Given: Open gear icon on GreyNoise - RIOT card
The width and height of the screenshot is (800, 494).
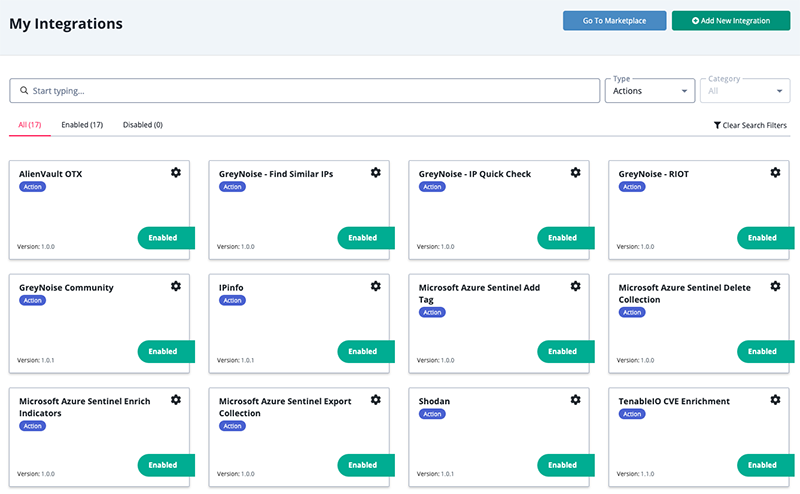Looking at the screenshot, I should tap(775, 172).
